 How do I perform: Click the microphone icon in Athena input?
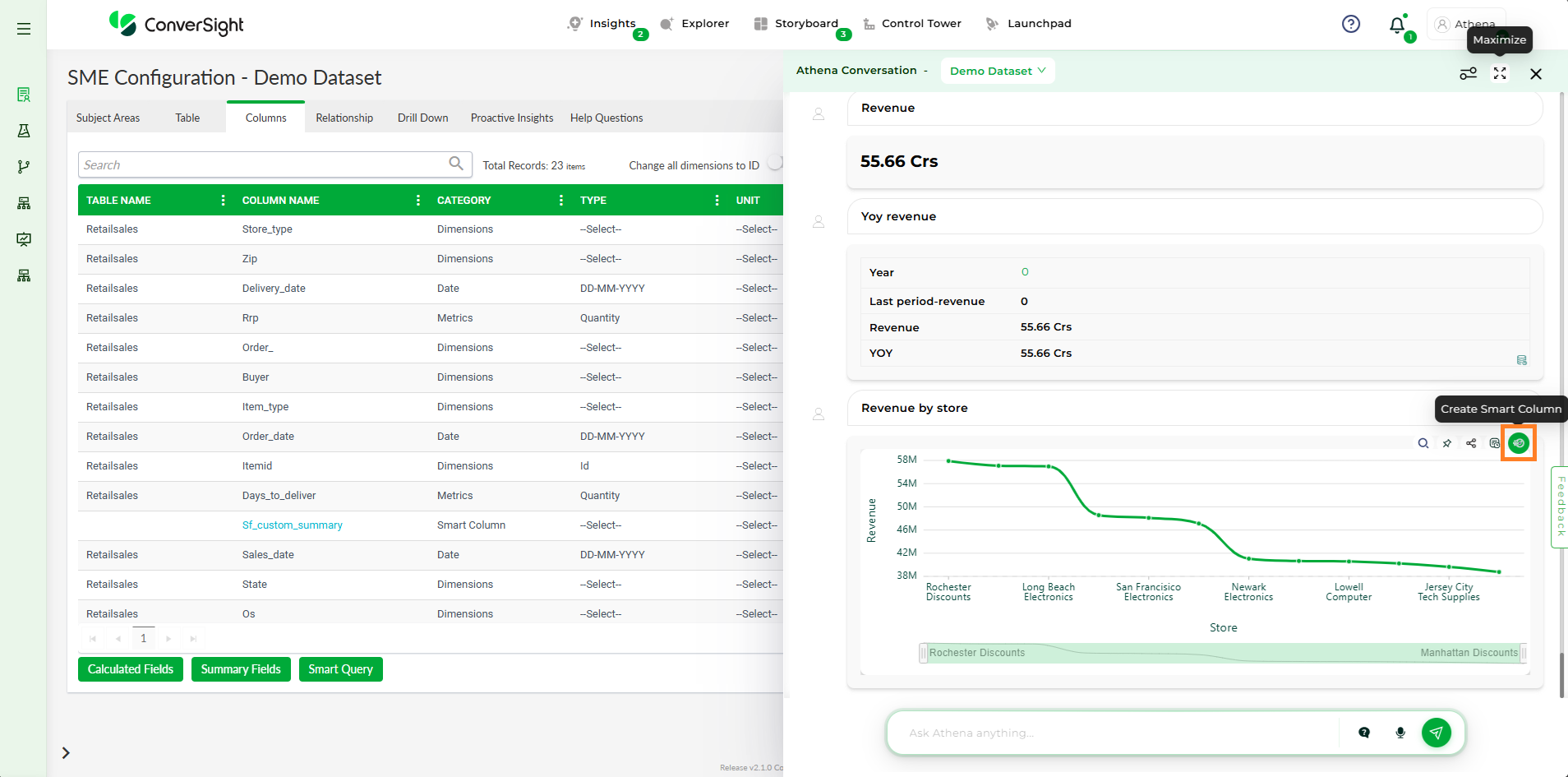[x=1400, y=733]
